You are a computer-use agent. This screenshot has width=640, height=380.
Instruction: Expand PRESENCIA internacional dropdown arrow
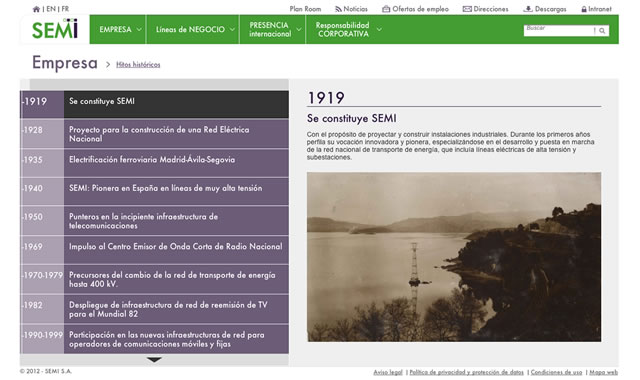(x=299, y=29)
